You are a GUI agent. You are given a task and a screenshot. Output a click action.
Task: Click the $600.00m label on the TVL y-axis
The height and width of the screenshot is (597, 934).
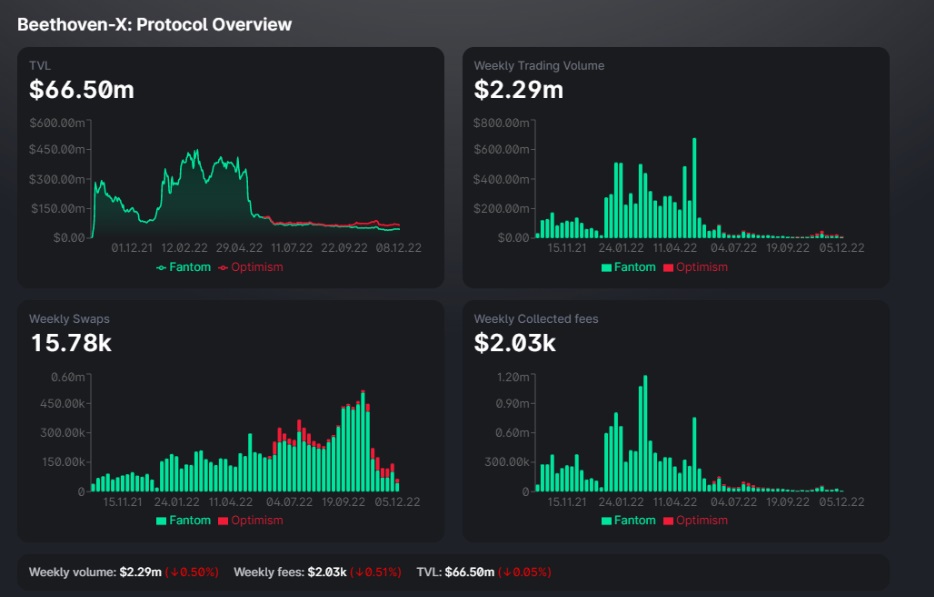57,123
